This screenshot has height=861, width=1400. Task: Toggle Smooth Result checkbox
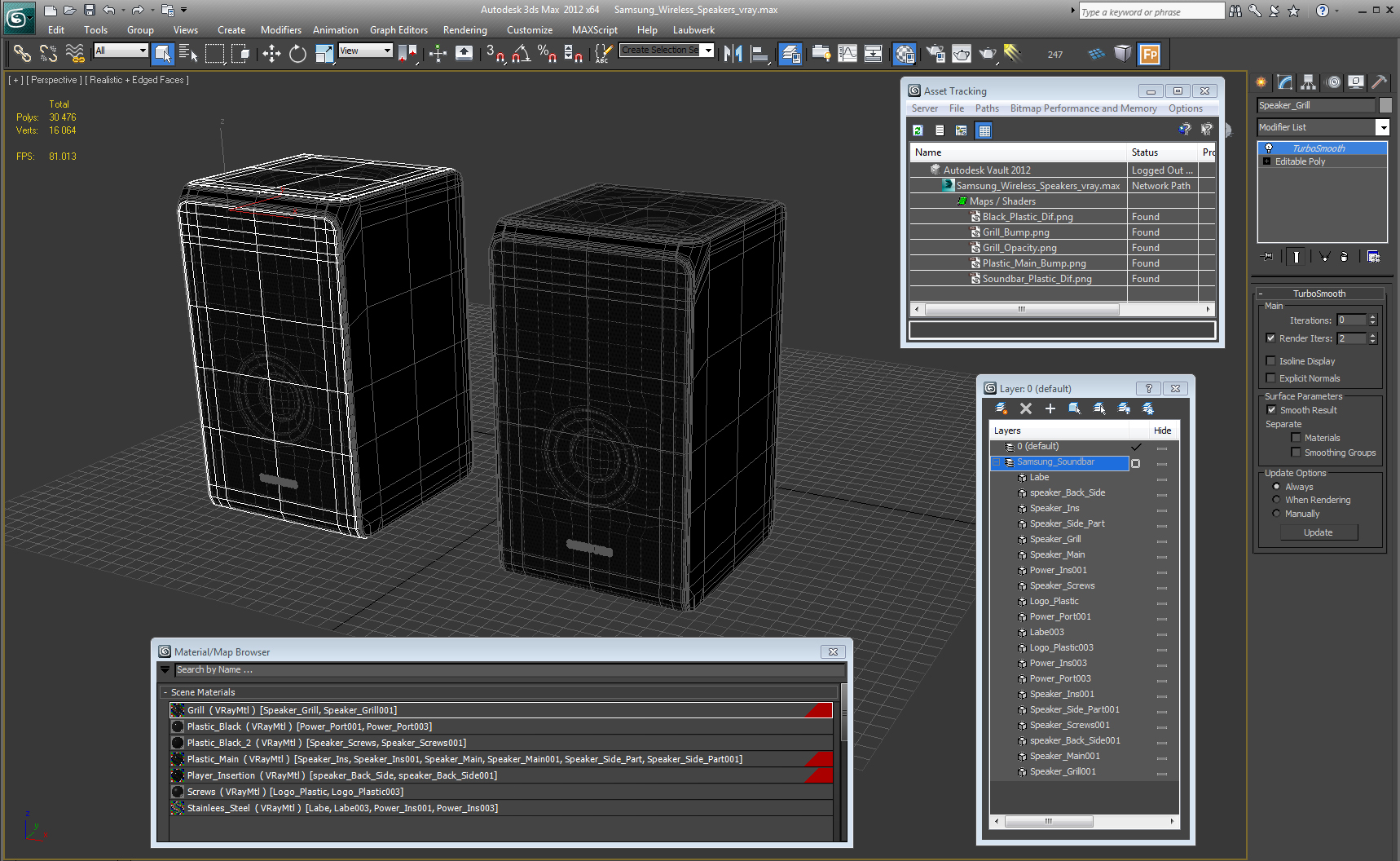(1270, 409)
